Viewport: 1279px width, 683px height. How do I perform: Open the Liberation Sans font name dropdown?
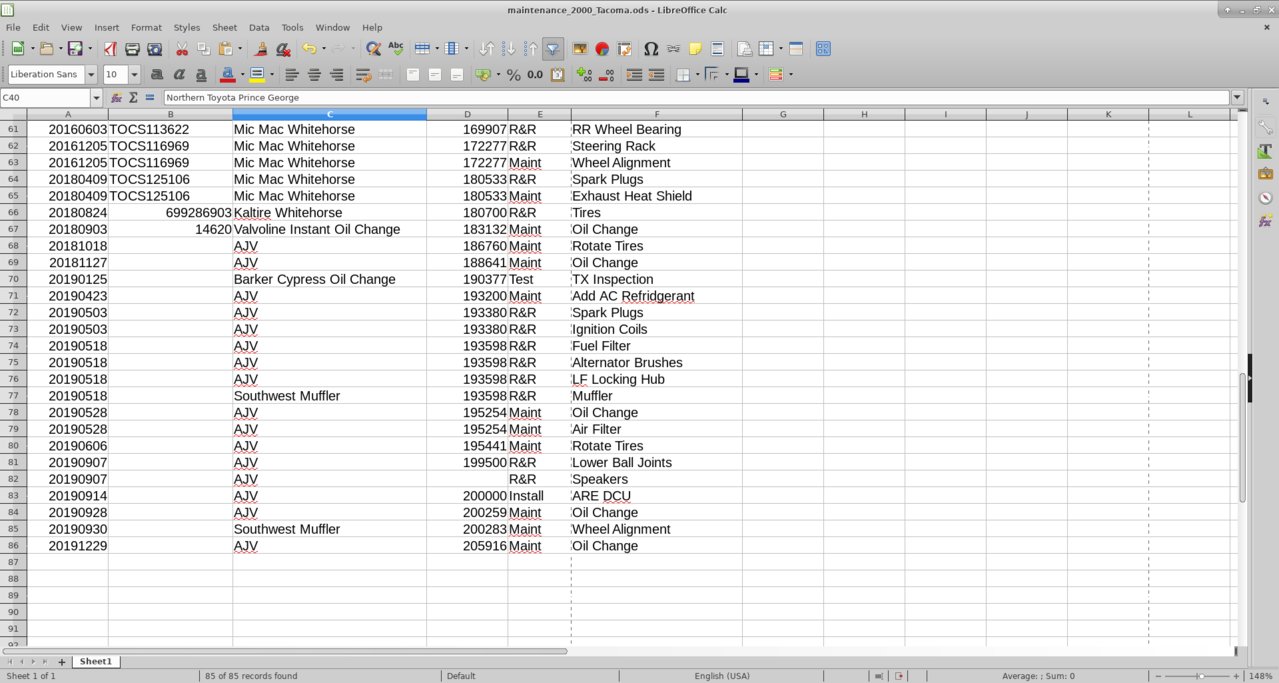91,74
